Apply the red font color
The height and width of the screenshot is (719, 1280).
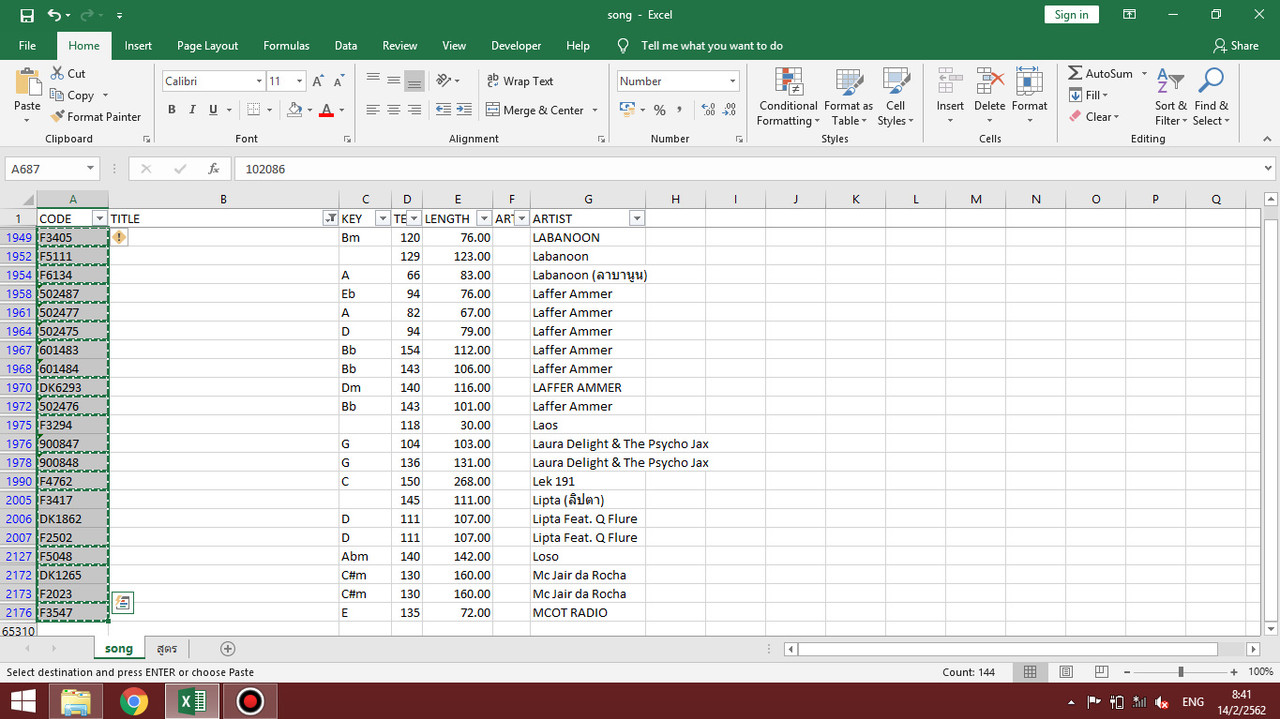tap(326, 110)
